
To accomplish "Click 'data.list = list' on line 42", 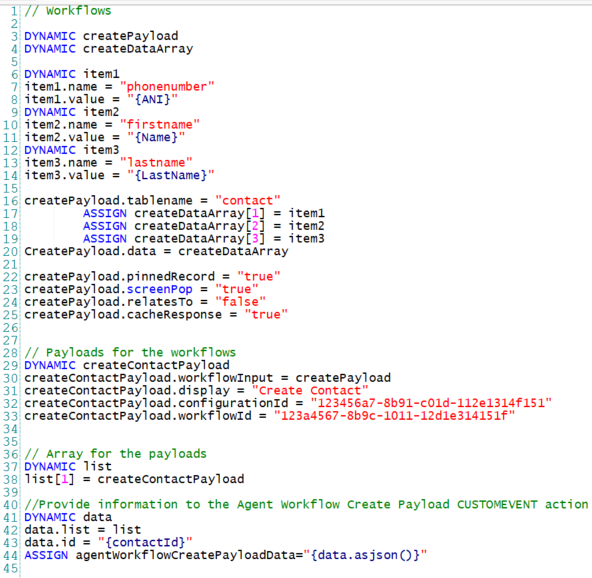I will [x=83, y=530].
